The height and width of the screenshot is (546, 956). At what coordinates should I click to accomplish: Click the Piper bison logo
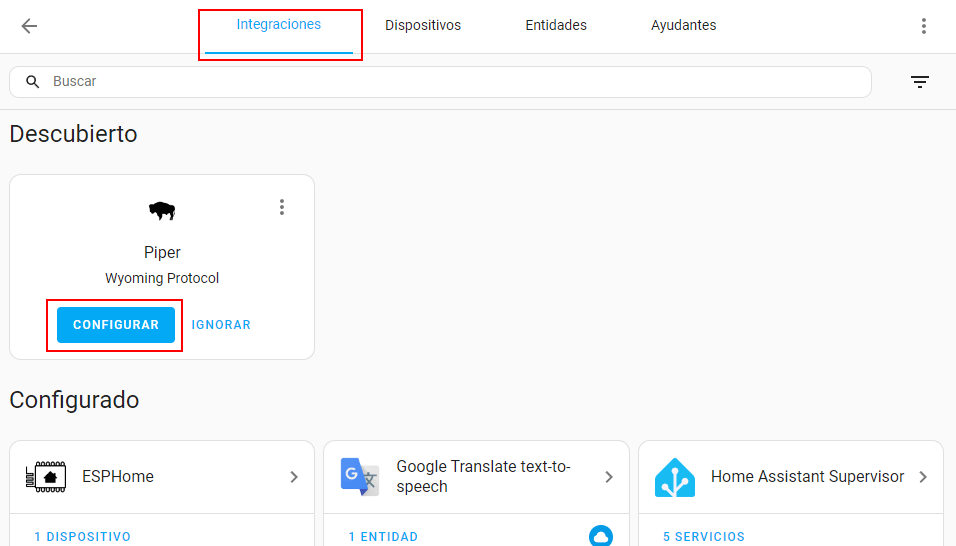pos(162,210)
